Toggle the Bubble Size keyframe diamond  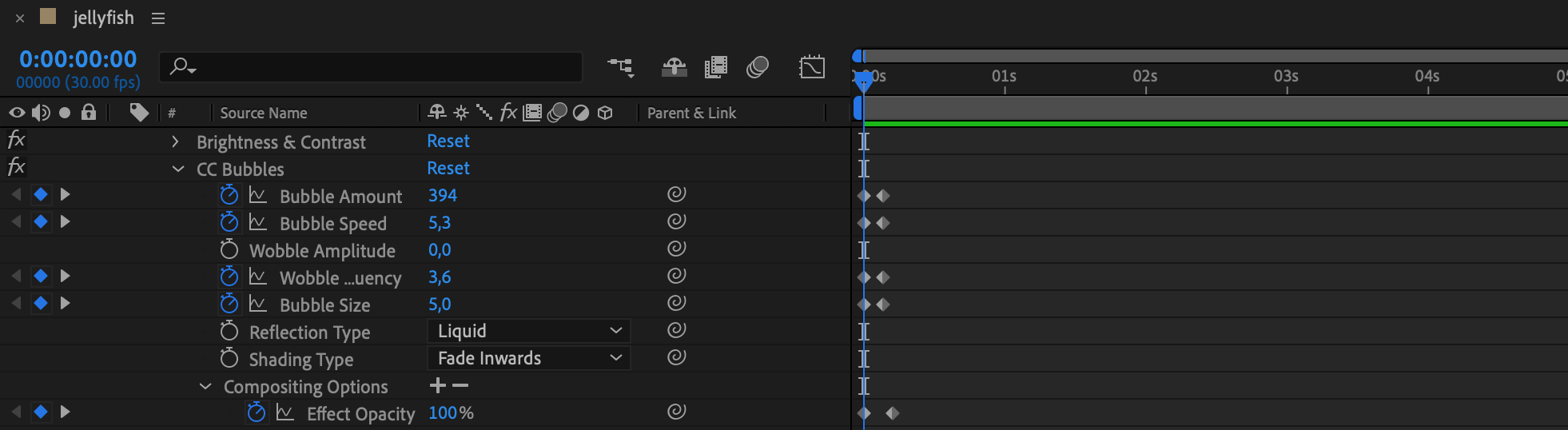tap(41, 304)
